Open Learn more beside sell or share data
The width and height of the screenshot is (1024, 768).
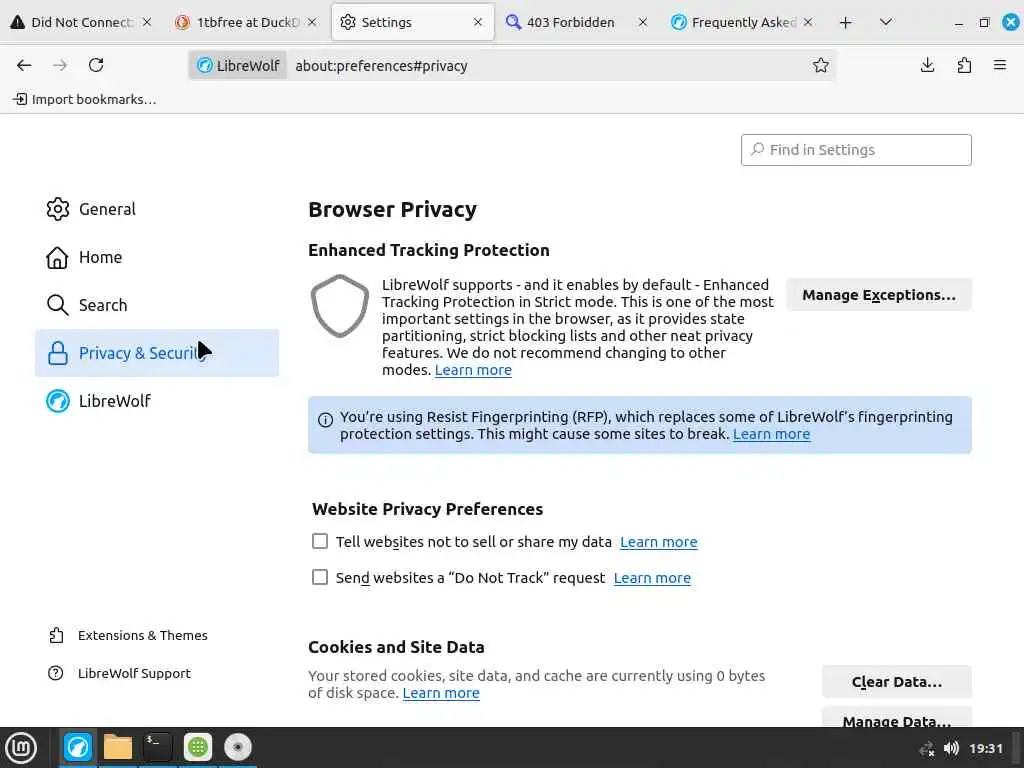click(x=659, y=542)
